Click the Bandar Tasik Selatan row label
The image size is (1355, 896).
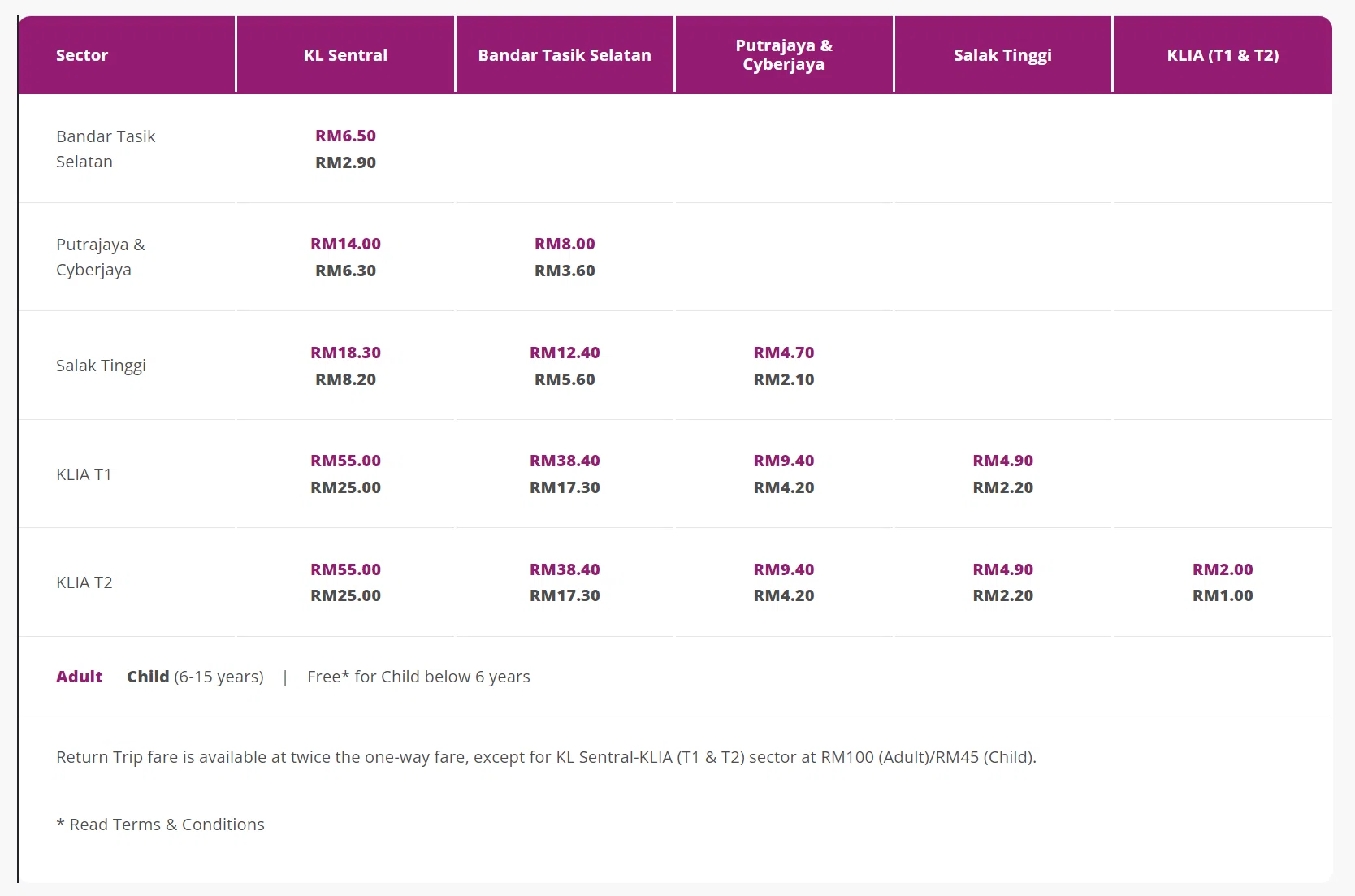coord(106,149)
